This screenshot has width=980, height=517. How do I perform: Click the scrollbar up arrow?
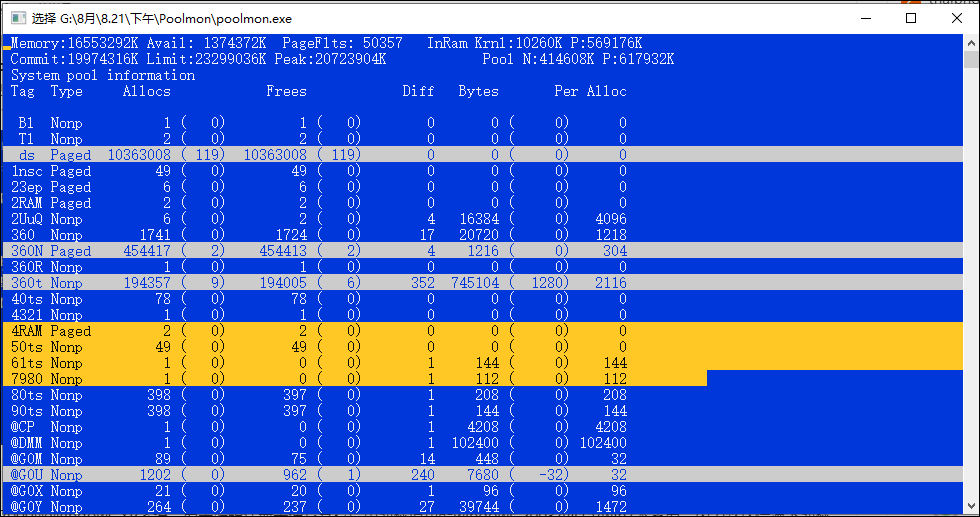pos(971,43)
